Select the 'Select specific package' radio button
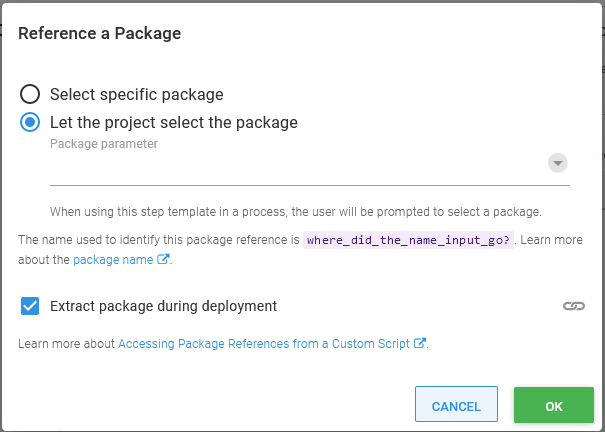This screenshot has height=432, width=605. tap(30, 94)
